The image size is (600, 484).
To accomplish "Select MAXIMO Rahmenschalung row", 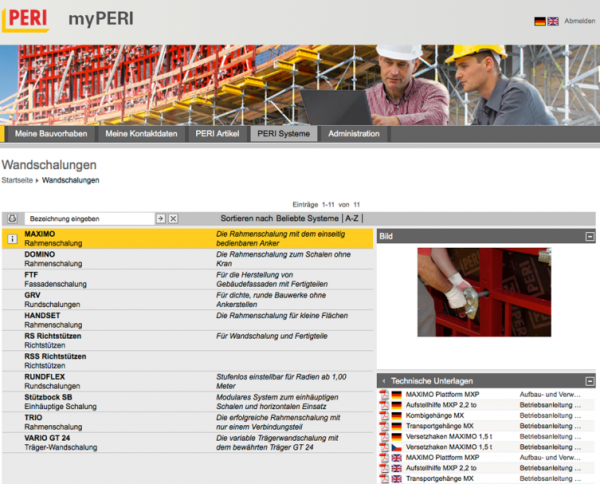I will tap(188, 239).
